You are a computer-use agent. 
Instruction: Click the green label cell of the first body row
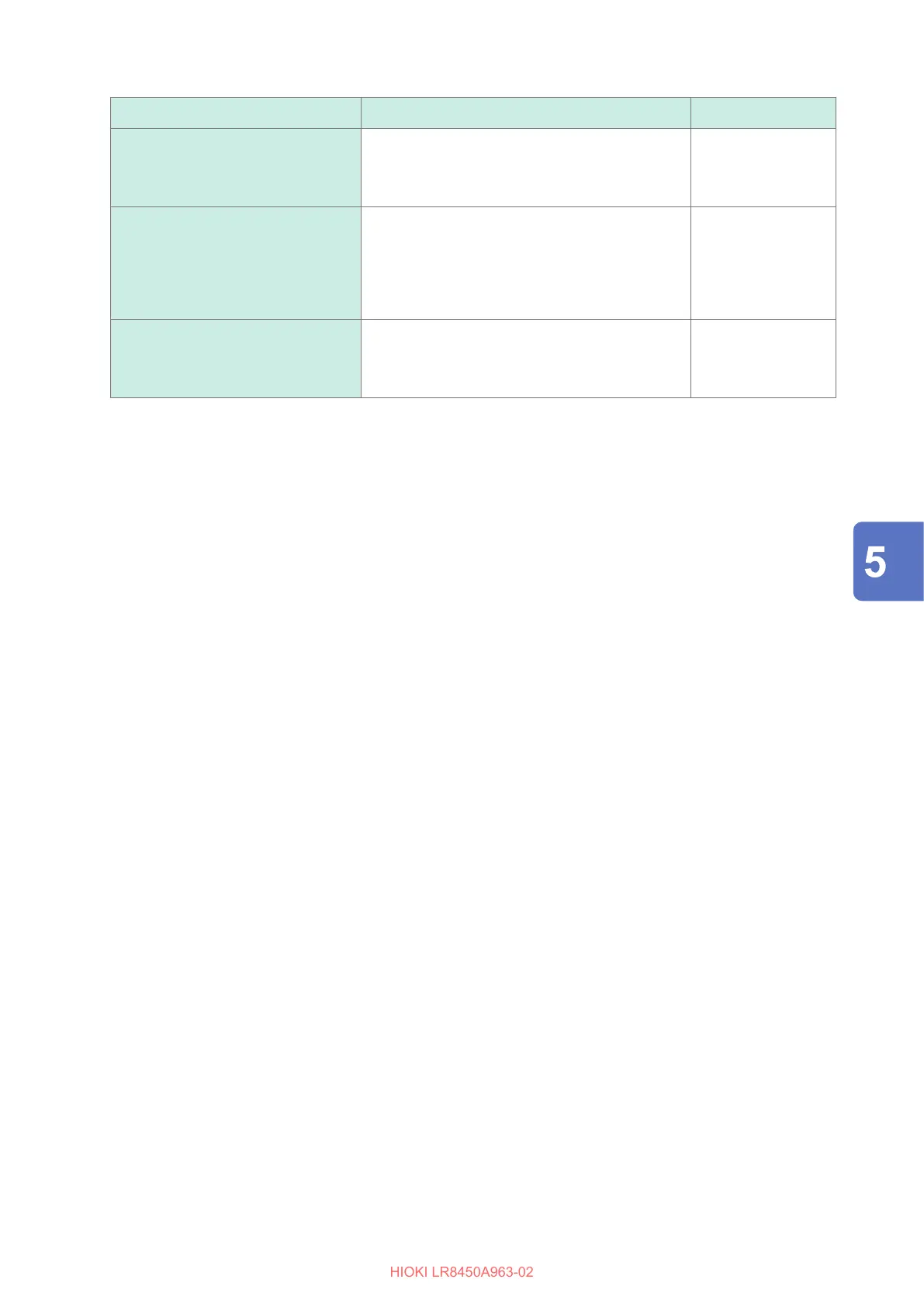tap(236, 168)
